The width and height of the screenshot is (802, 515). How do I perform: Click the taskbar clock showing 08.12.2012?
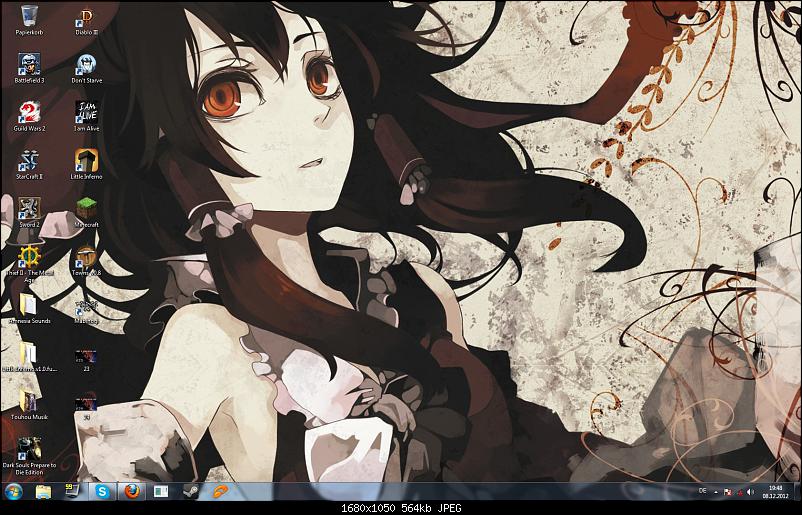[775, 492]
